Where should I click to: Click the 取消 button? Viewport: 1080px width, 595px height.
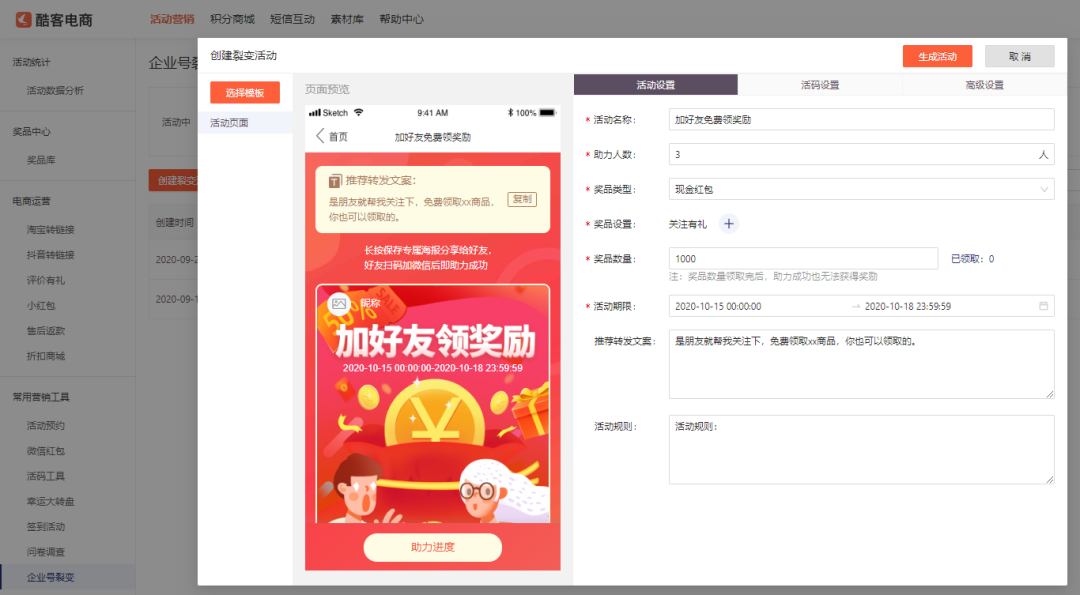(x=1019, y=56)
